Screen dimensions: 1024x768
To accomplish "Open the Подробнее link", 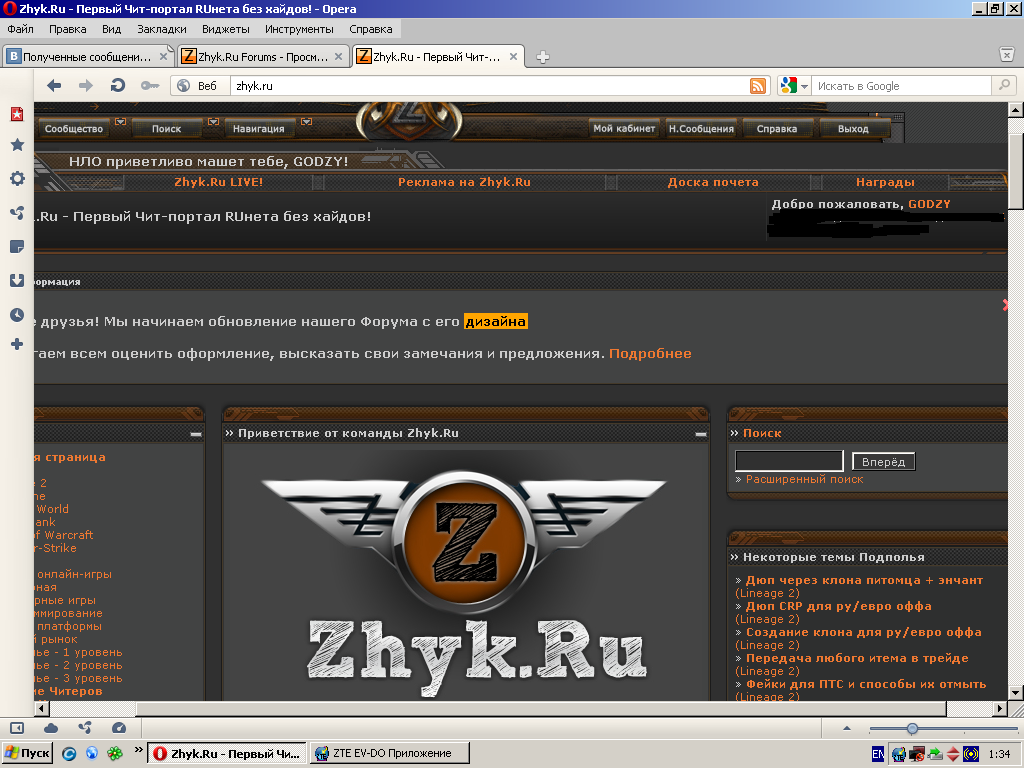I will (650, 353).
